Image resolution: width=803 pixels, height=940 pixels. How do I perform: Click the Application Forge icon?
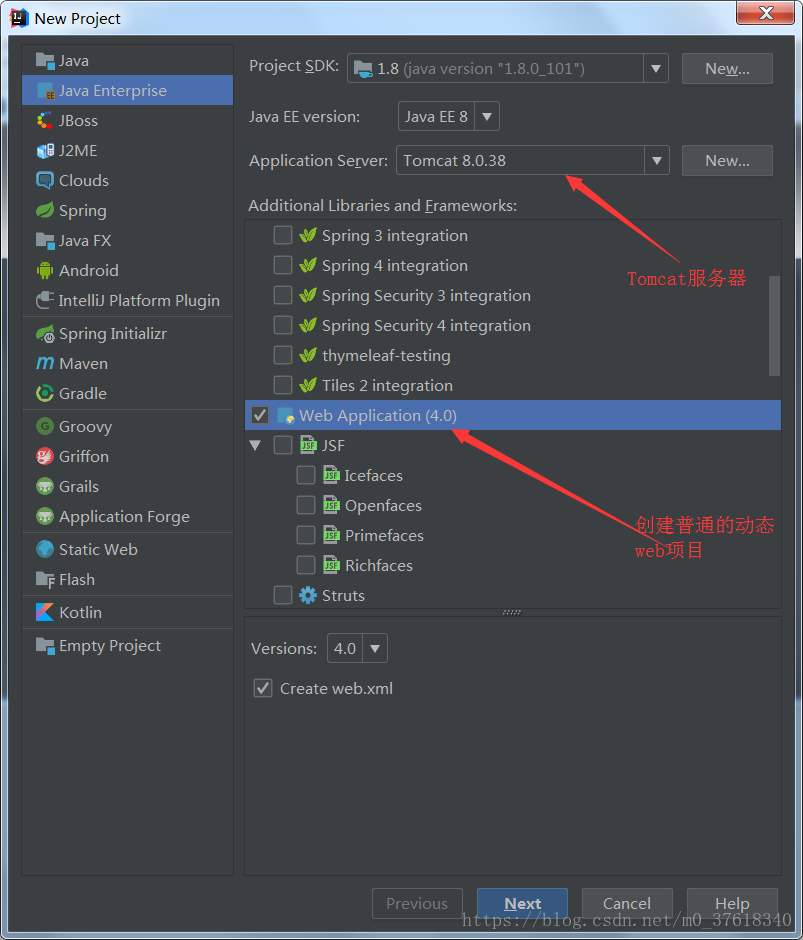[45, 516]
